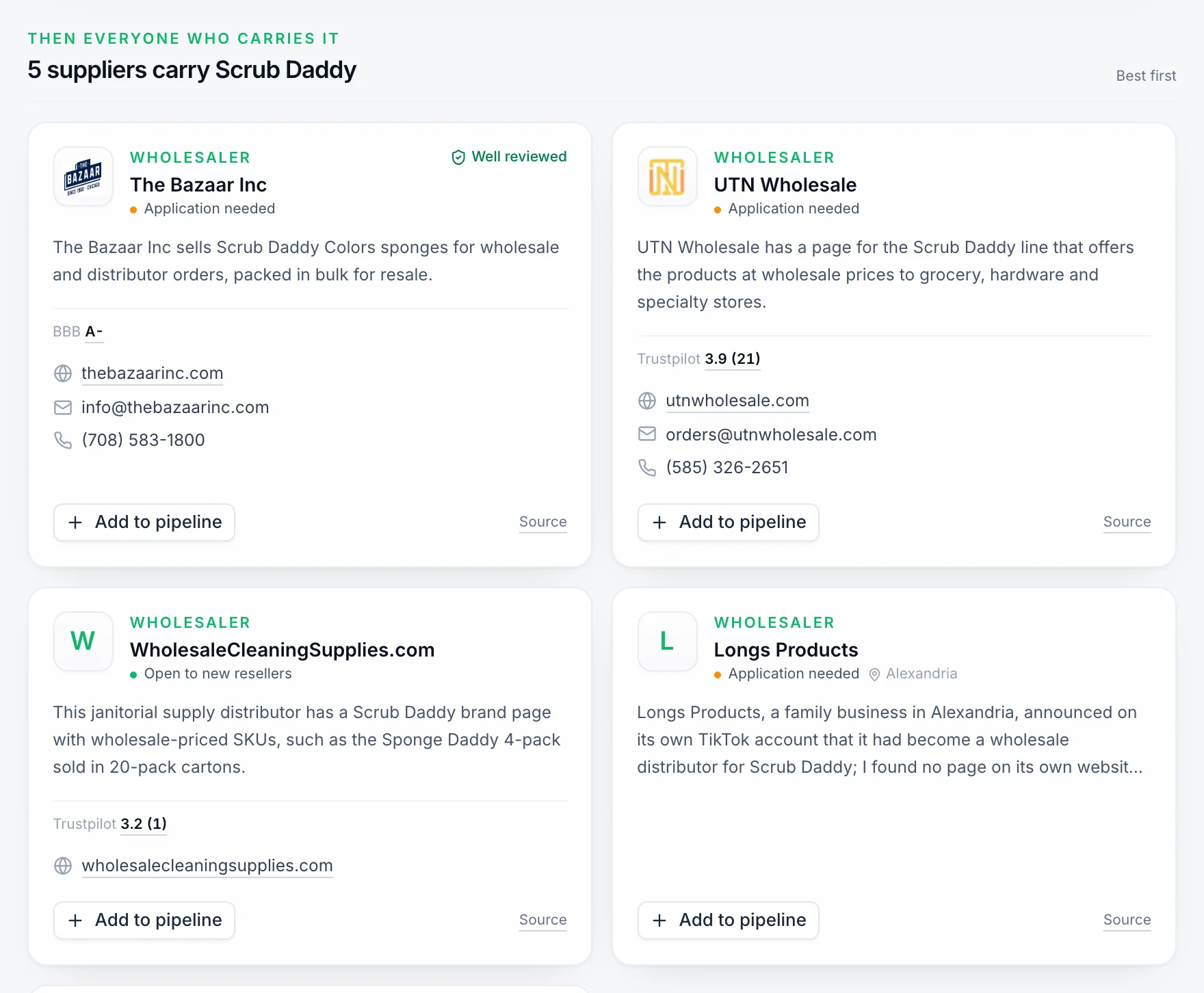Click the envelope icon beside info@thebazaarinc.com
The width and height of the screenshot is (1204, 993).
coord(63,408)
